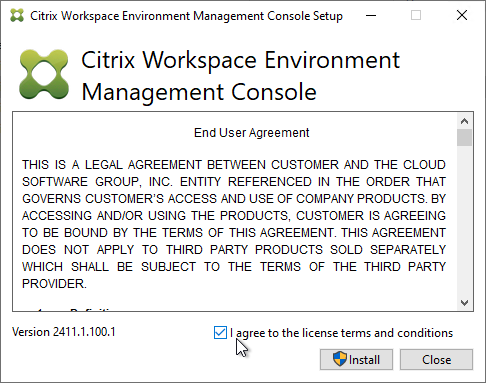
Task: Click the 'I agree to the license terms' label
Action: click(x=341, y=333)
